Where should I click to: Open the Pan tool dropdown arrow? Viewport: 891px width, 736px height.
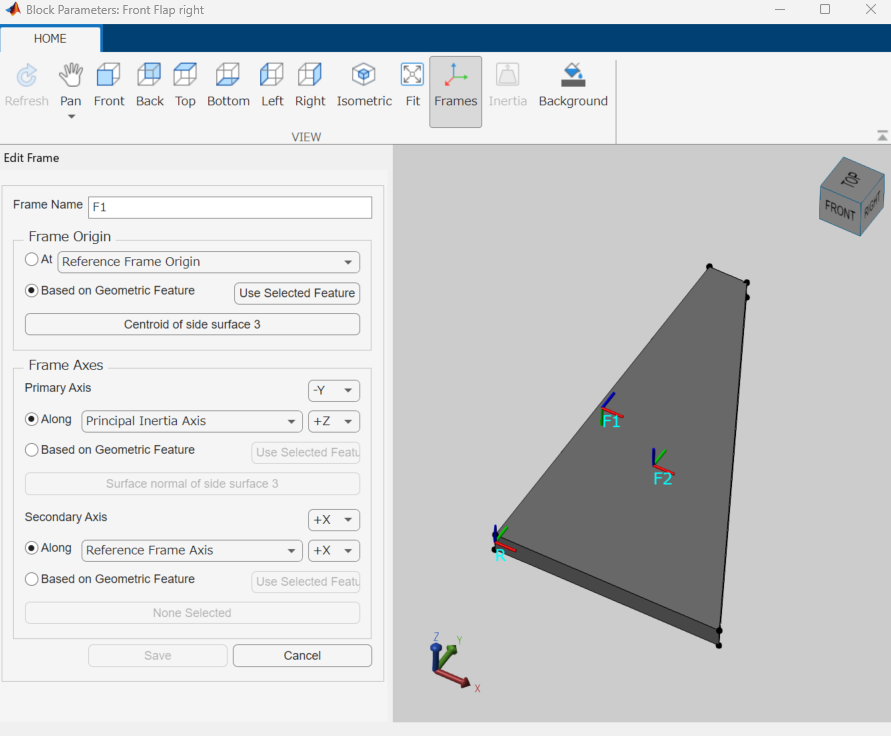pyautogui.click(x=71, y=117)
